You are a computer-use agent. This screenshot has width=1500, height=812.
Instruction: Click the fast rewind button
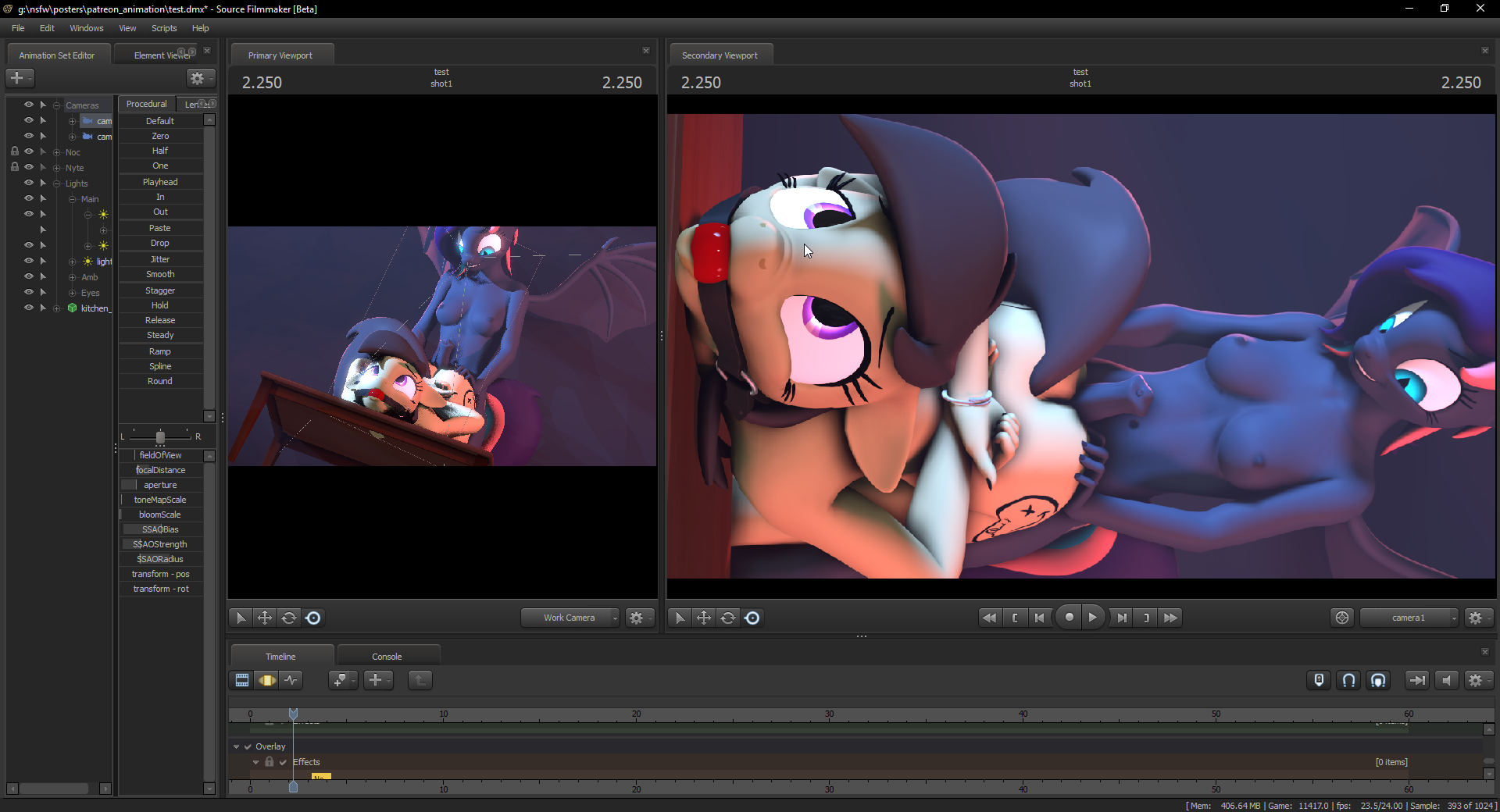click(x=989, y=618)
